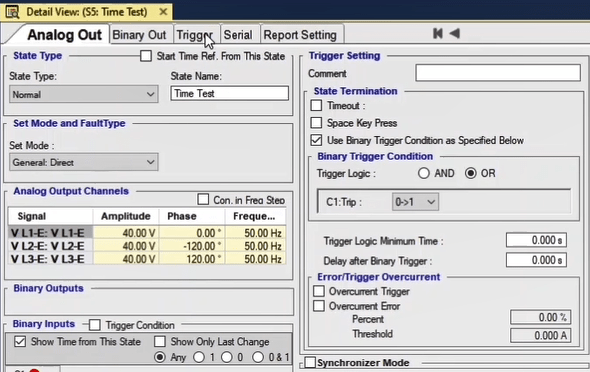Select AND trigger logic

pos(424,173)
